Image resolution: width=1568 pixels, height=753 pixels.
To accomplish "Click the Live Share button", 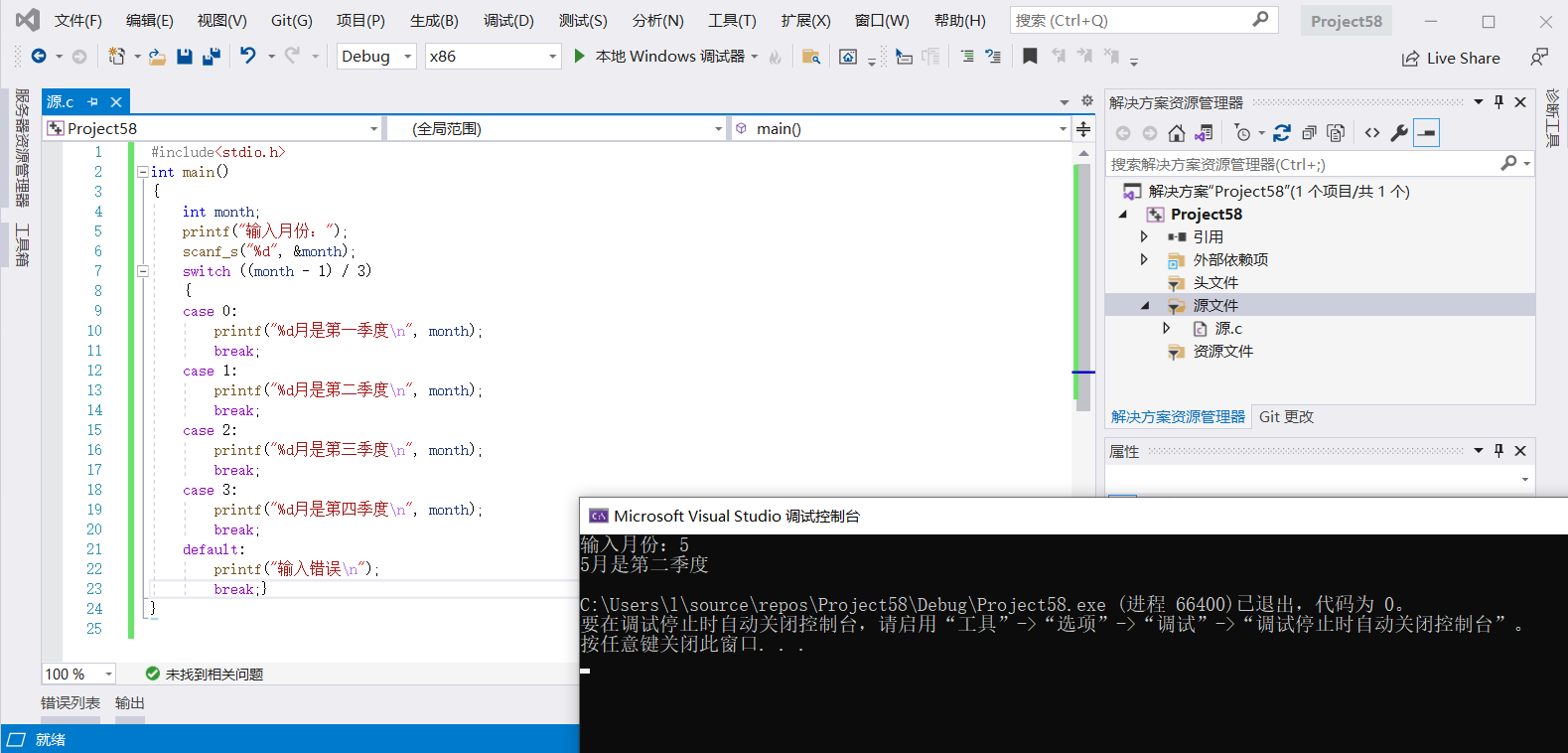I will (1451, 58).
